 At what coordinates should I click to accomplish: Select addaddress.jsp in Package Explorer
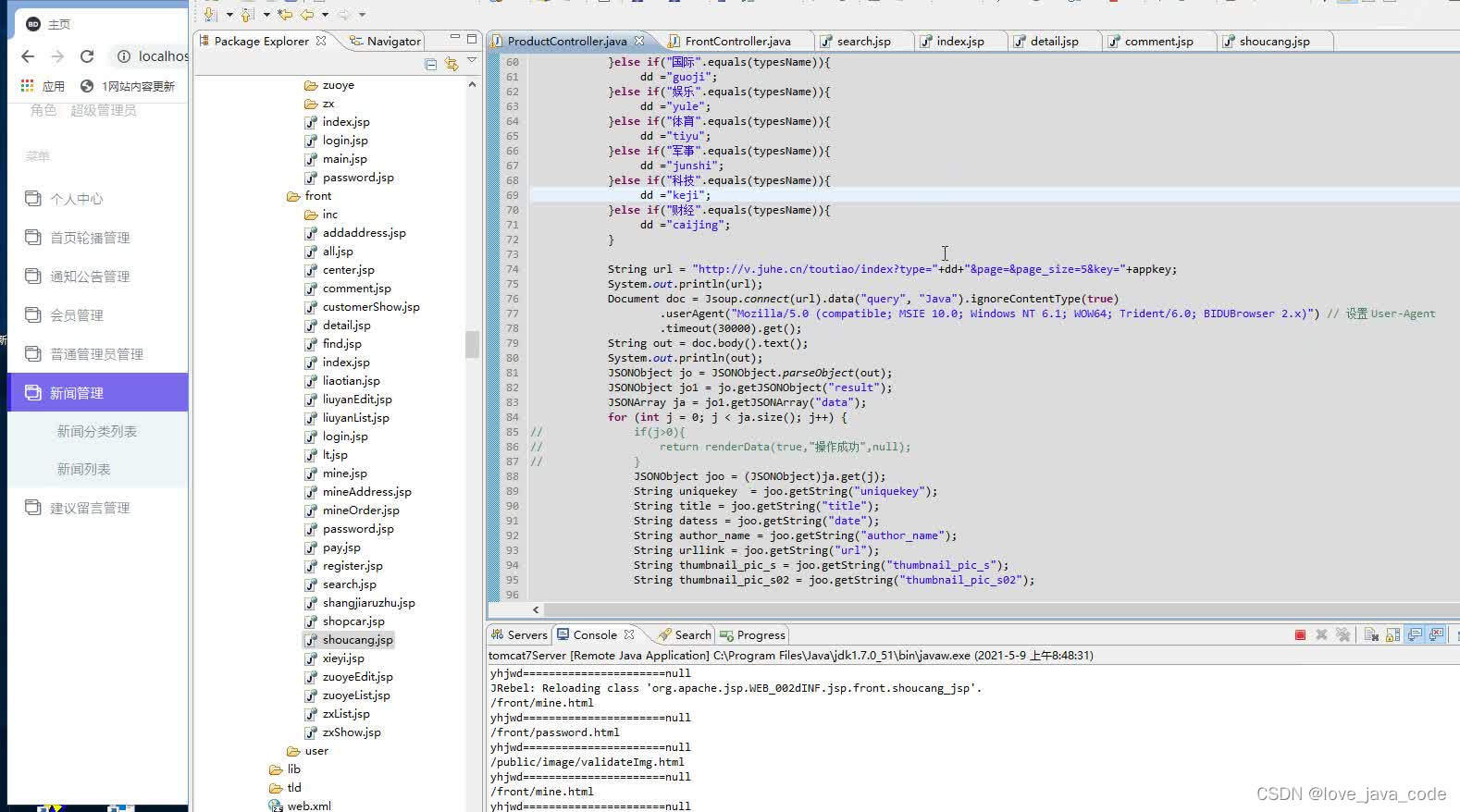click(364, 232)
